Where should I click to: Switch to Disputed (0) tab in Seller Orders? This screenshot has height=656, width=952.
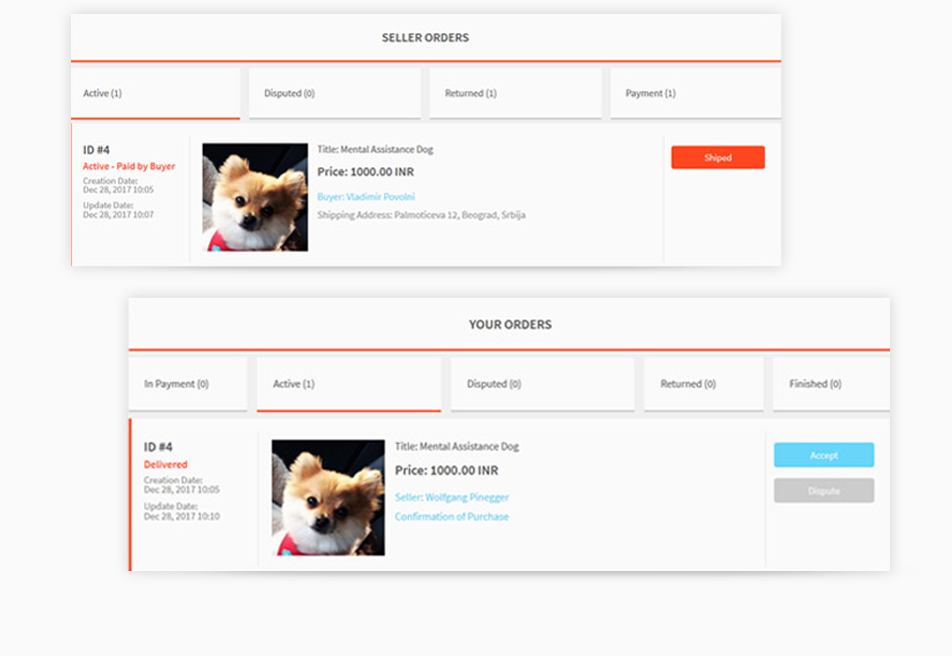(335, 93)
